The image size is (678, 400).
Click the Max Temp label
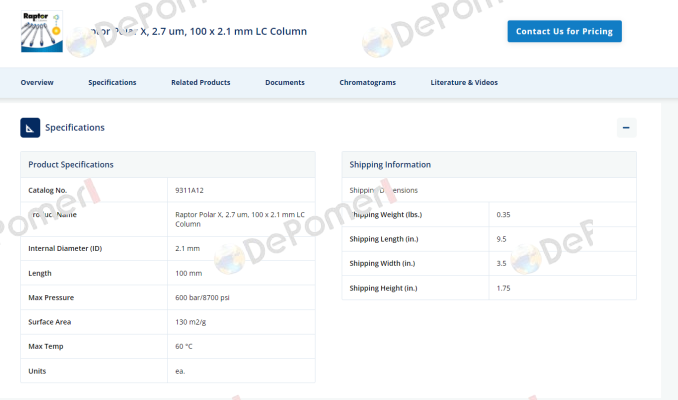[x=45, y=346]
